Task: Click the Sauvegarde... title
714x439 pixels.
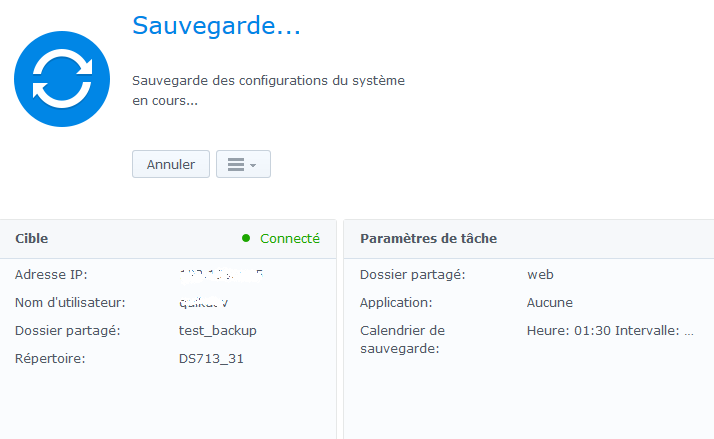Action: click(x=216, y=26)
